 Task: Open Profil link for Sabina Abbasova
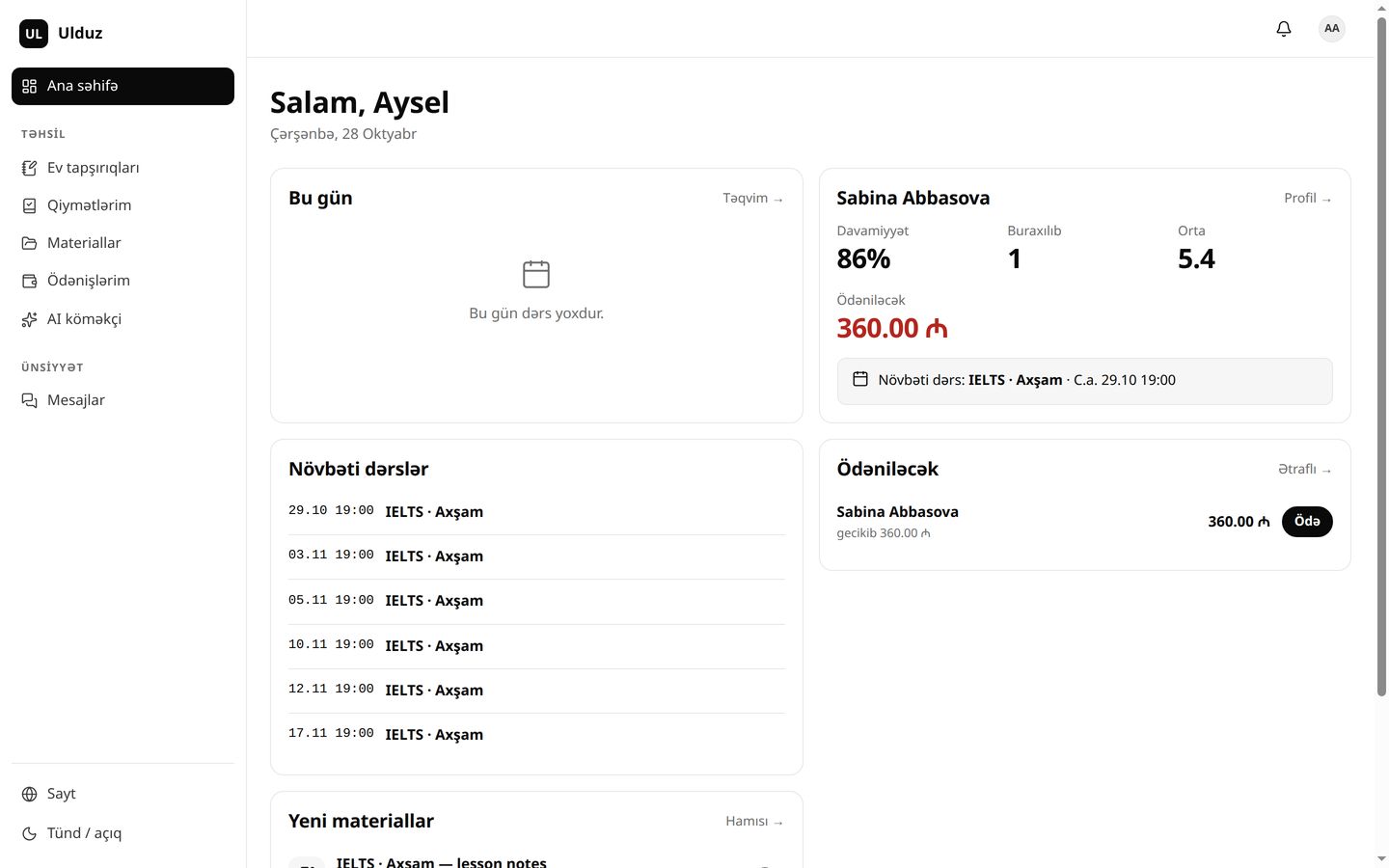[1308, 198]
